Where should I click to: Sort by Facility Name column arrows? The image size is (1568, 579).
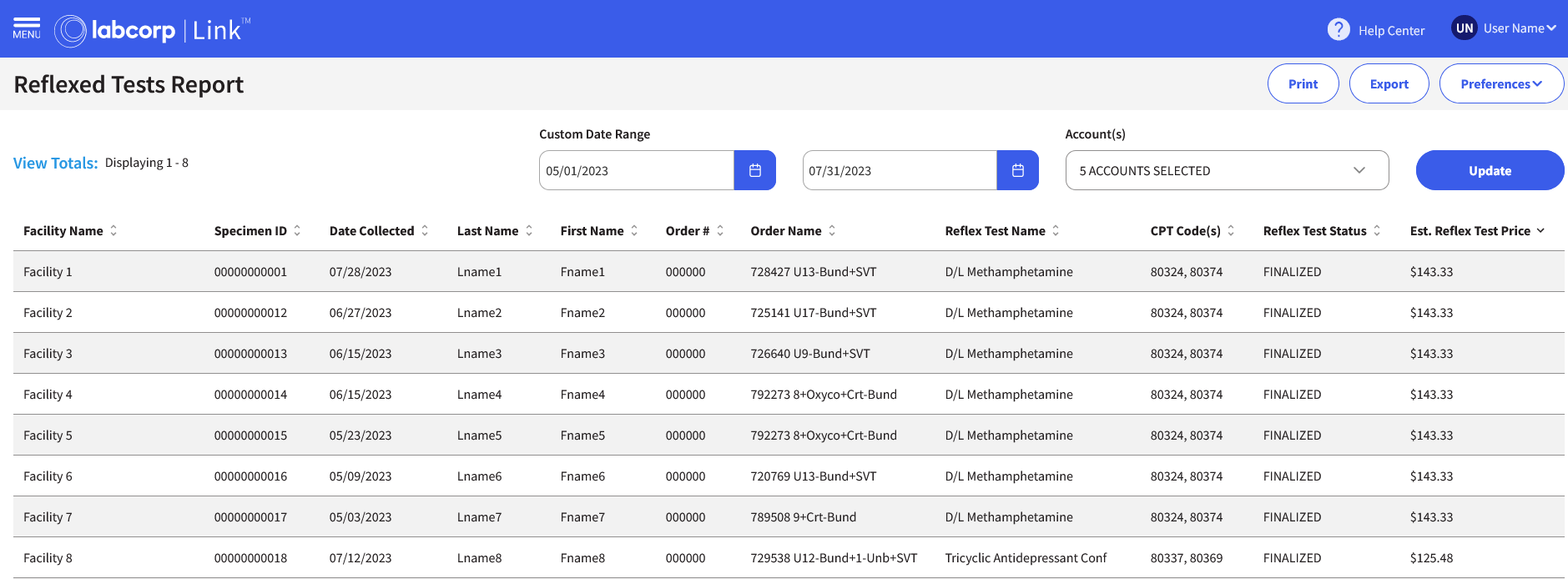113,231
